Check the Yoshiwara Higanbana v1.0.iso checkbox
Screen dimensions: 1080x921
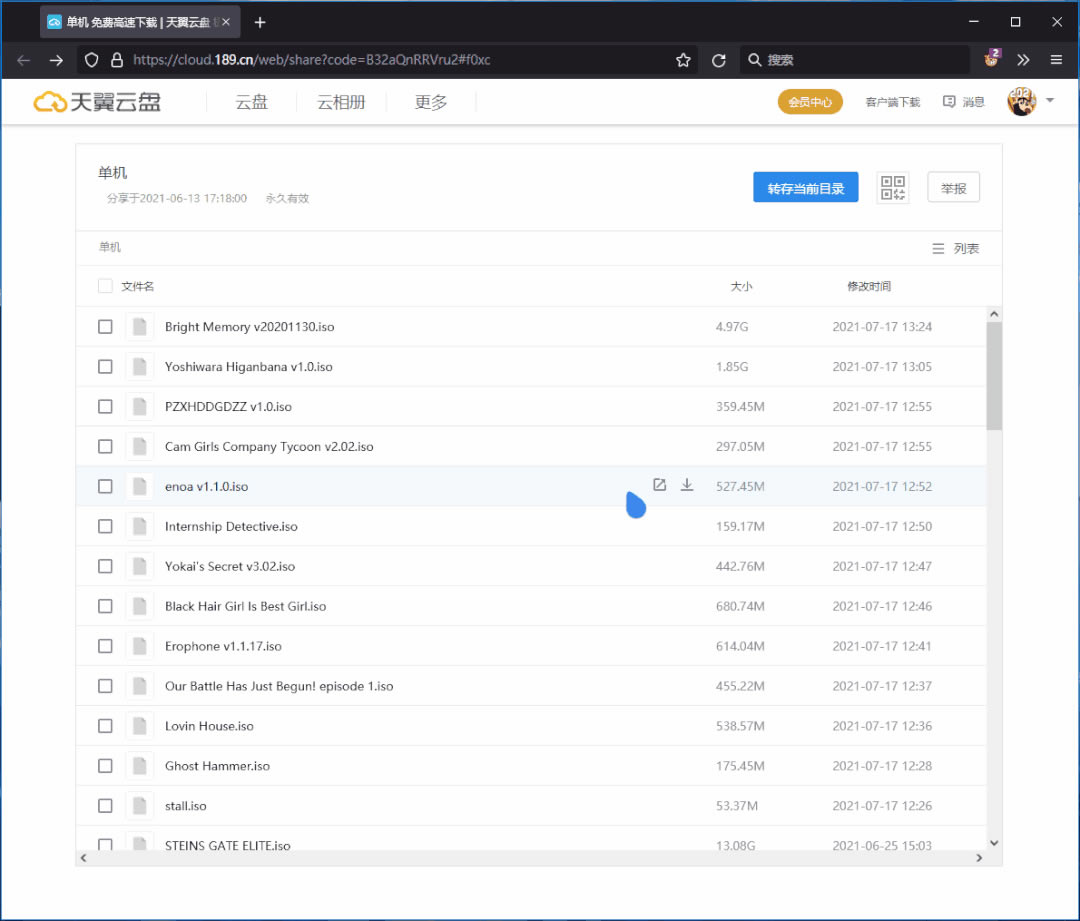(105, 366)
